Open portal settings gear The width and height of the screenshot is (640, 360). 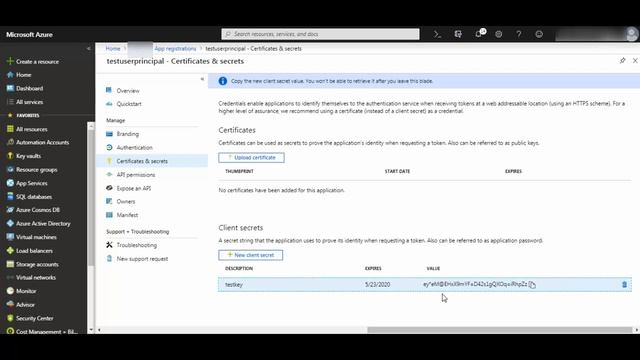click(x=499, y=34)
